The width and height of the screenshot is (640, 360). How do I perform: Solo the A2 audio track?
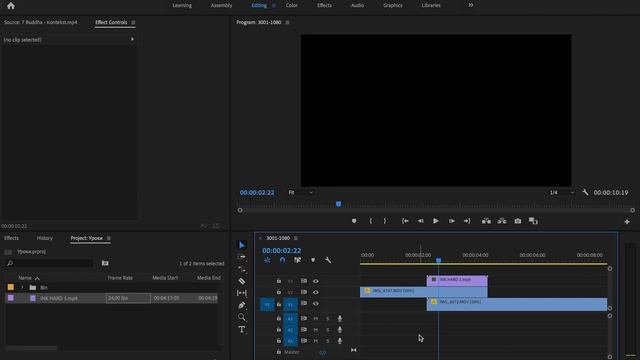tap(327, 330)
